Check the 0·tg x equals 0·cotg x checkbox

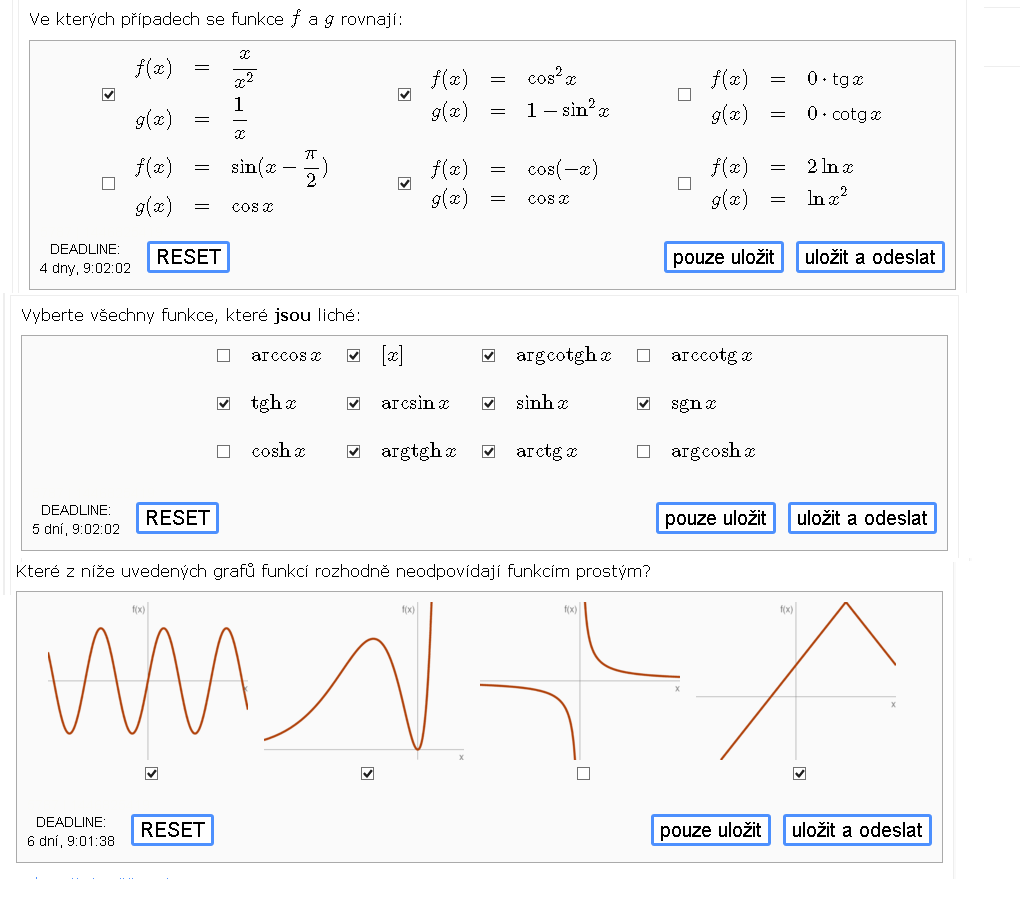point(684,95)
